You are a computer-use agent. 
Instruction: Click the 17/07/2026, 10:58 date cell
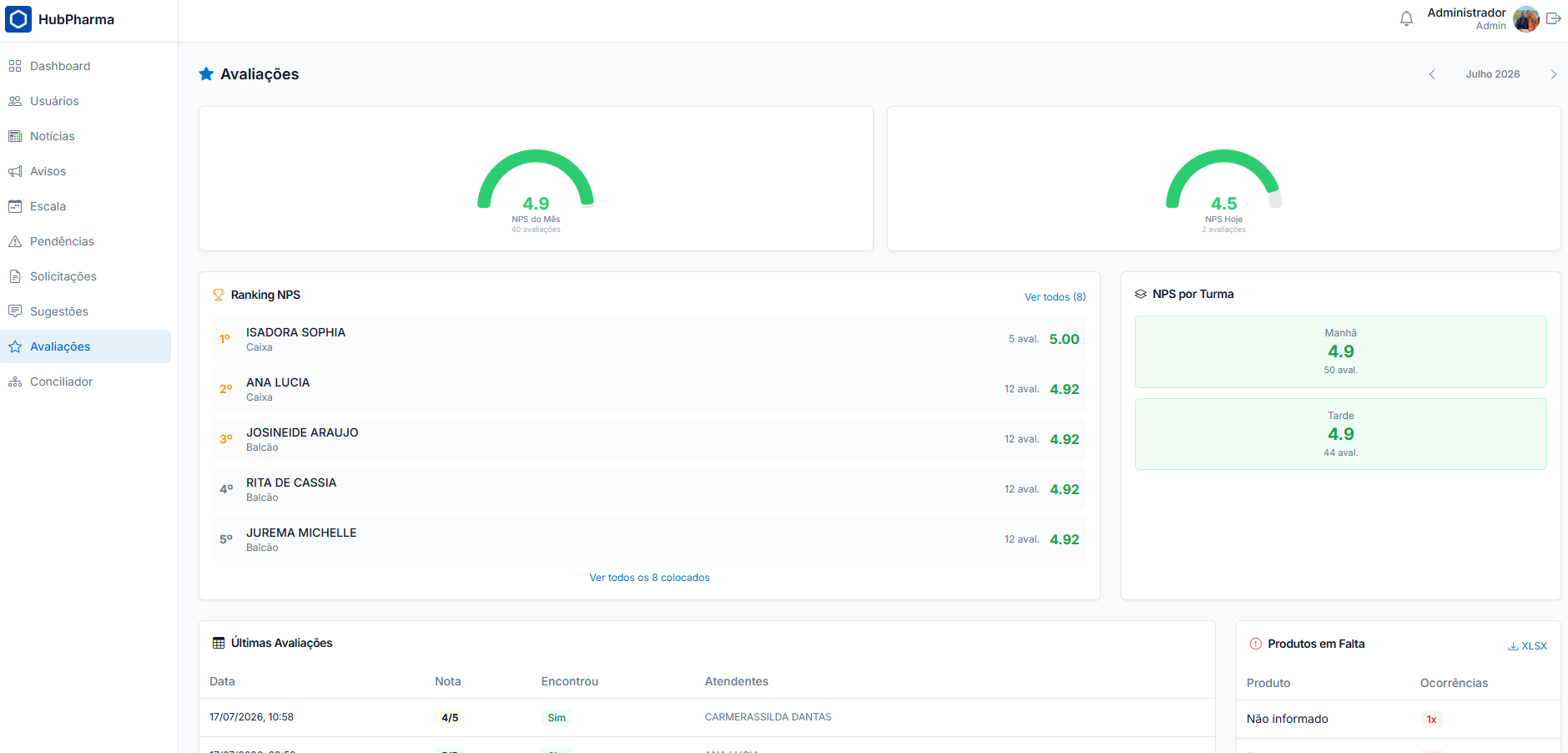click(x=251, y=717)
